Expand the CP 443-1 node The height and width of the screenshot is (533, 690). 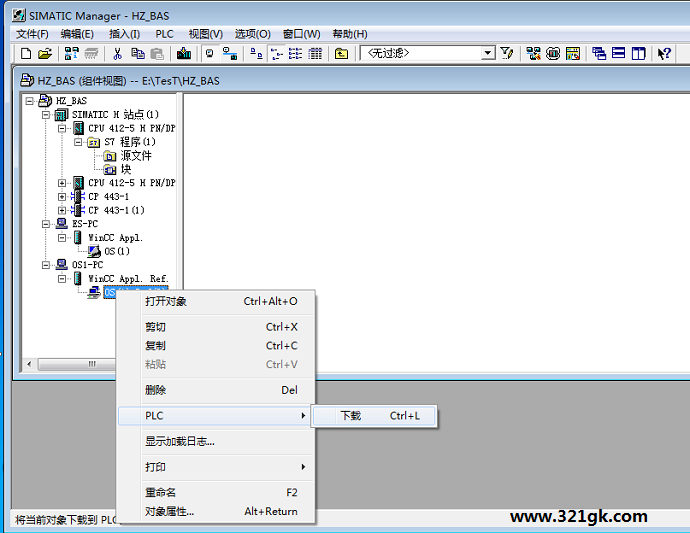point(62,197)
